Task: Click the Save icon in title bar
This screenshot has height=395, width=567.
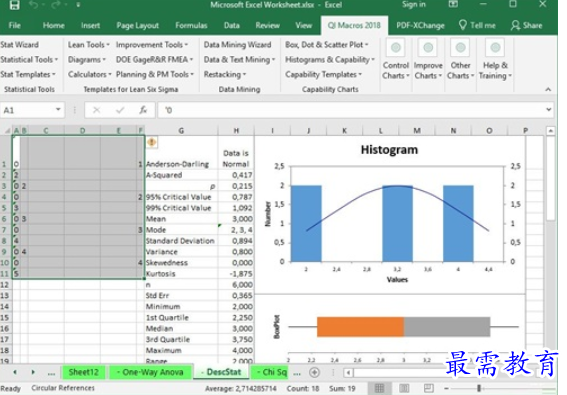Action: [14, 5]
